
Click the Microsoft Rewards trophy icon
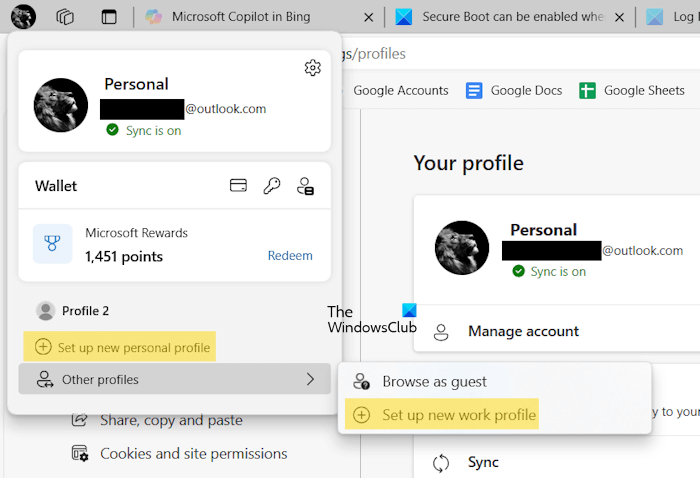(52, 244)
